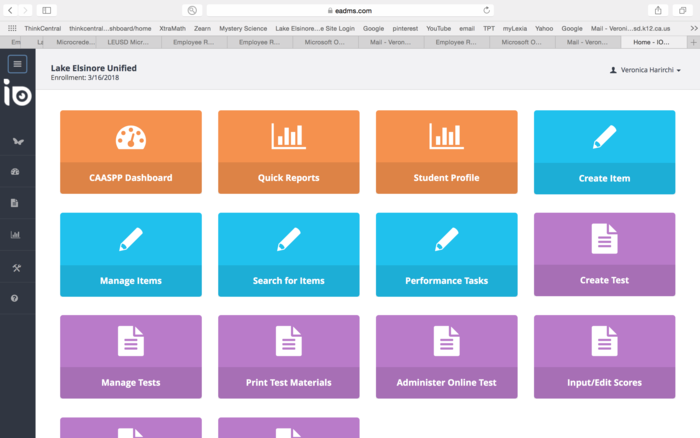Click the eadms.com address bar
Viewport: 700px width, 438px height.
pyautogui.click(x=349, y=10)
